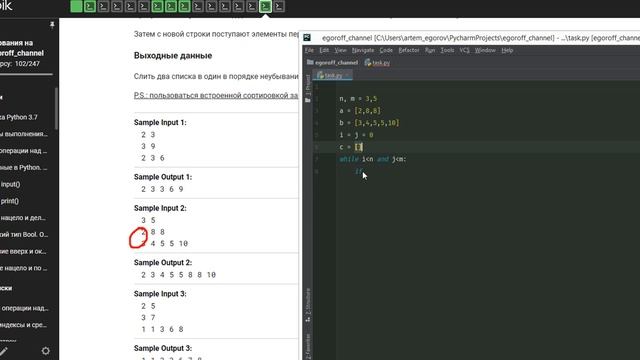Toggle the Favorites tool window button
The width and height of the screenshot is (640, 360).
coord(308,347)
